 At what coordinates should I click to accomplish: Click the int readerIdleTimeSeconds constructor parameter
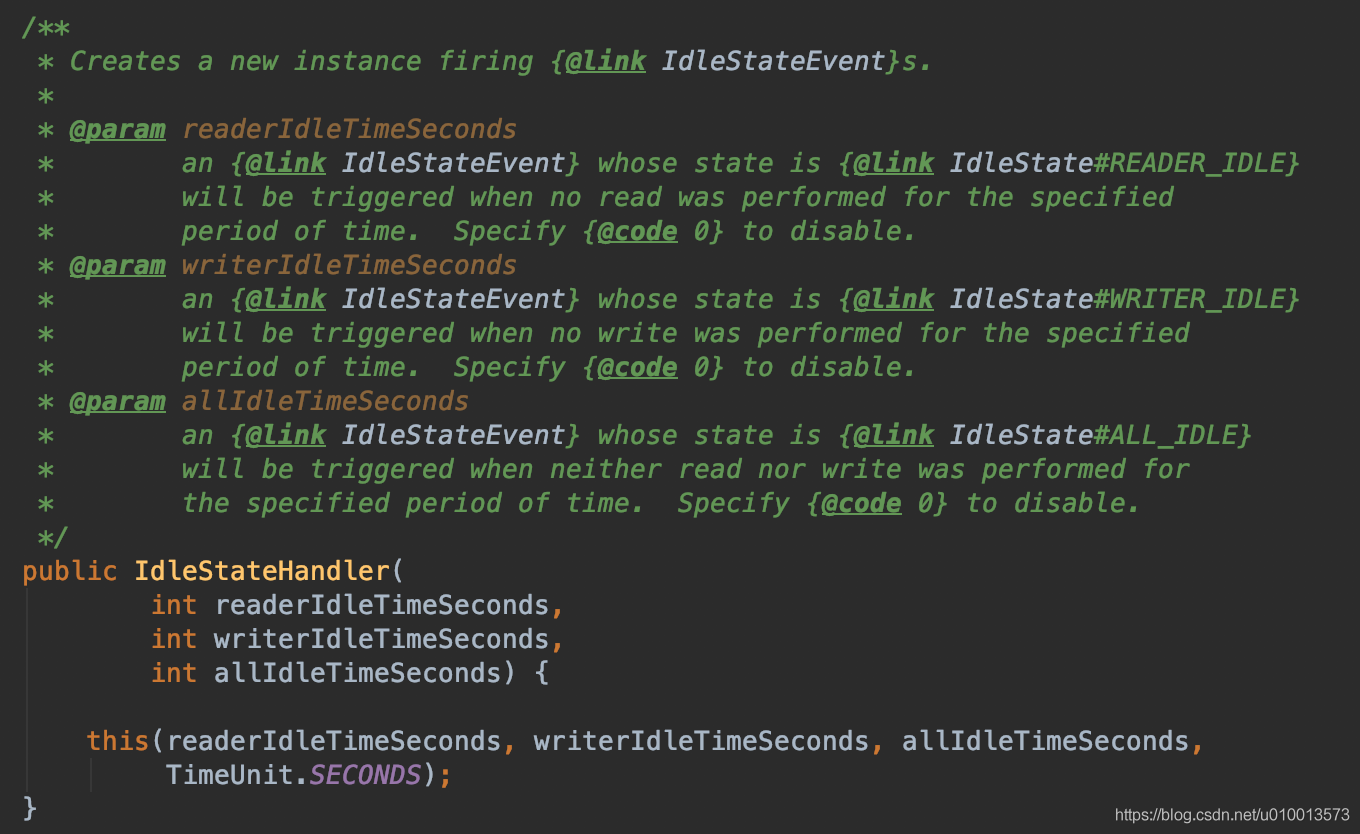pyautogui.click(x=382, y=605)
